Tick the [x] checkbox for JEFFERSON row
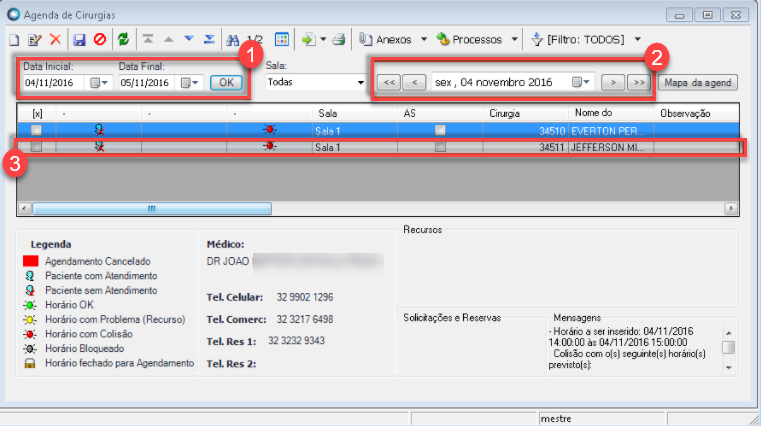761x426 pixels. click(x=36, y=147)
